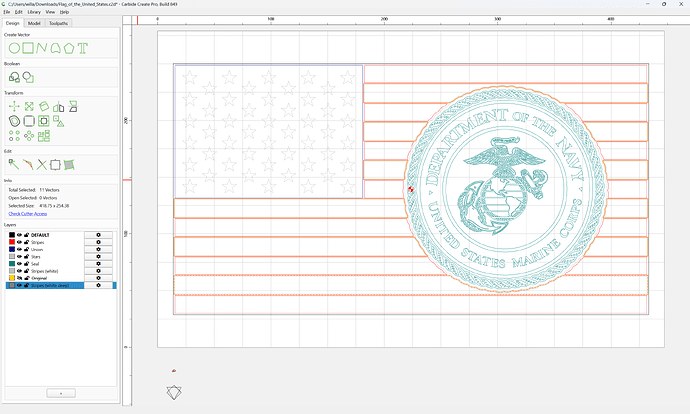Toggle visibility of the Stars layer
Viewport: 690px width, 414px height.
(19, 256)
